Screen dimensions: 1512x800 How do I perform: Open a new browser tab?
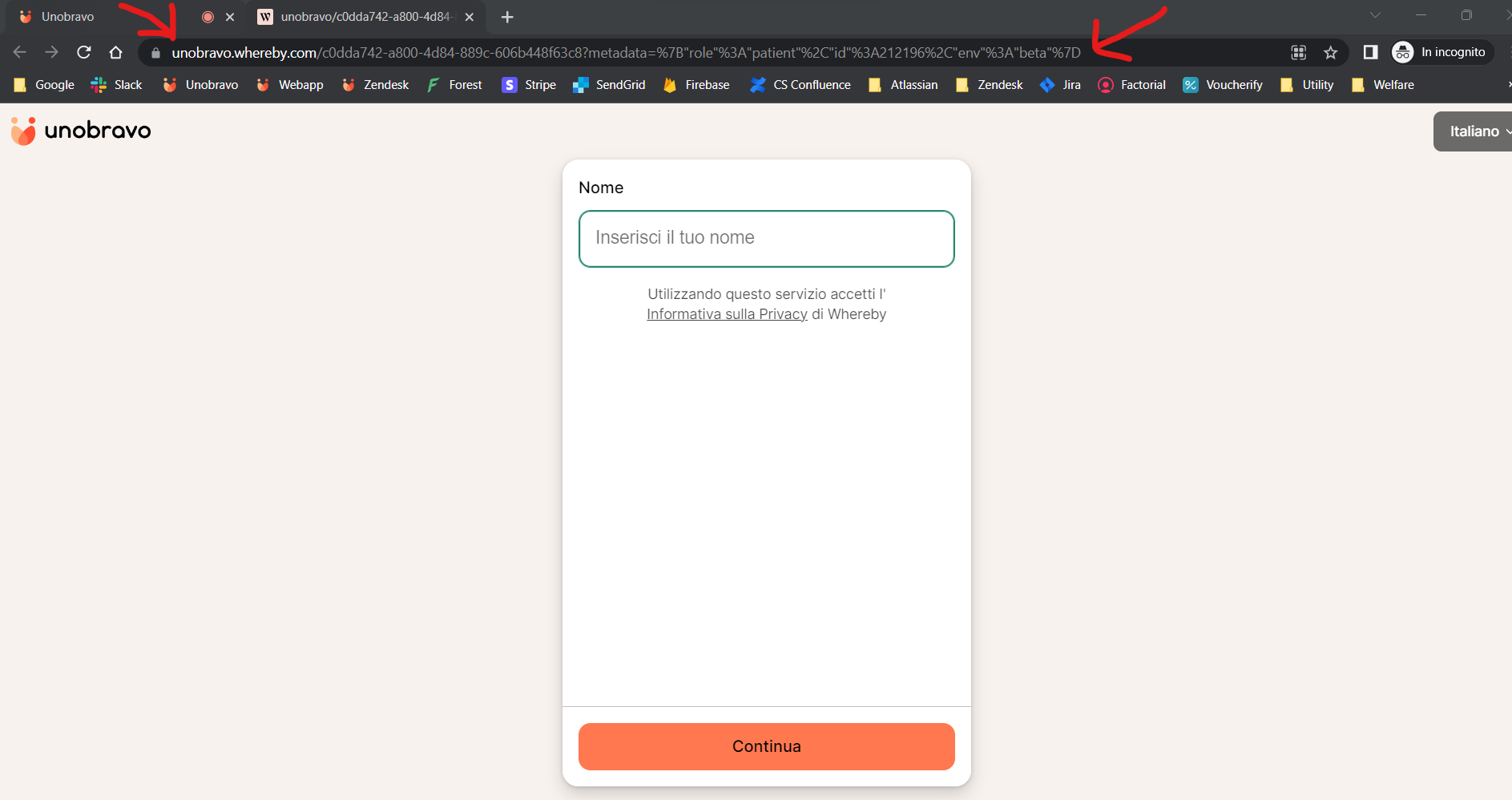point(507,17)
